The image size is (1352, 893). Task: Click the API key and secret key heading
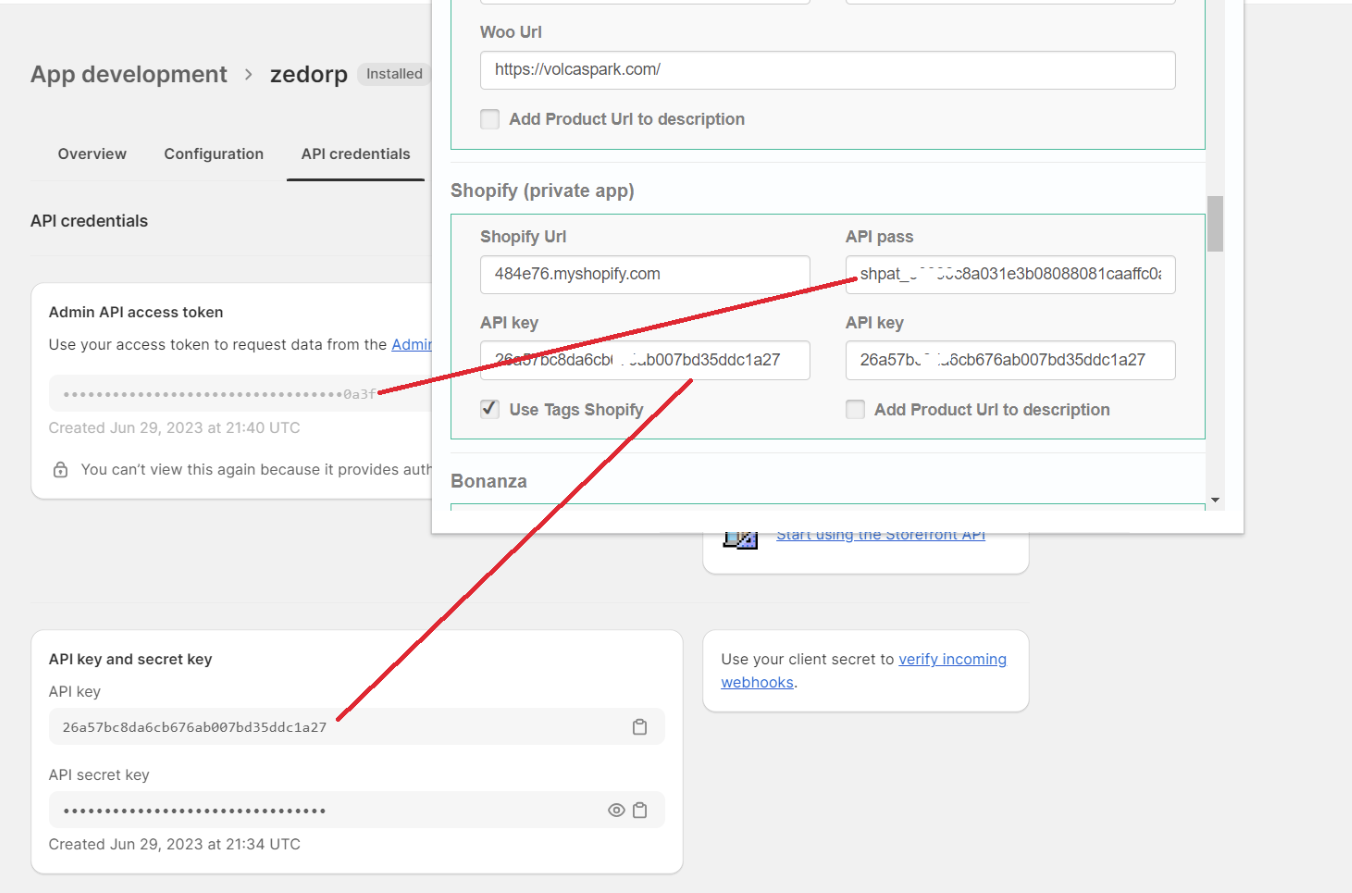[x=130, y=659]
